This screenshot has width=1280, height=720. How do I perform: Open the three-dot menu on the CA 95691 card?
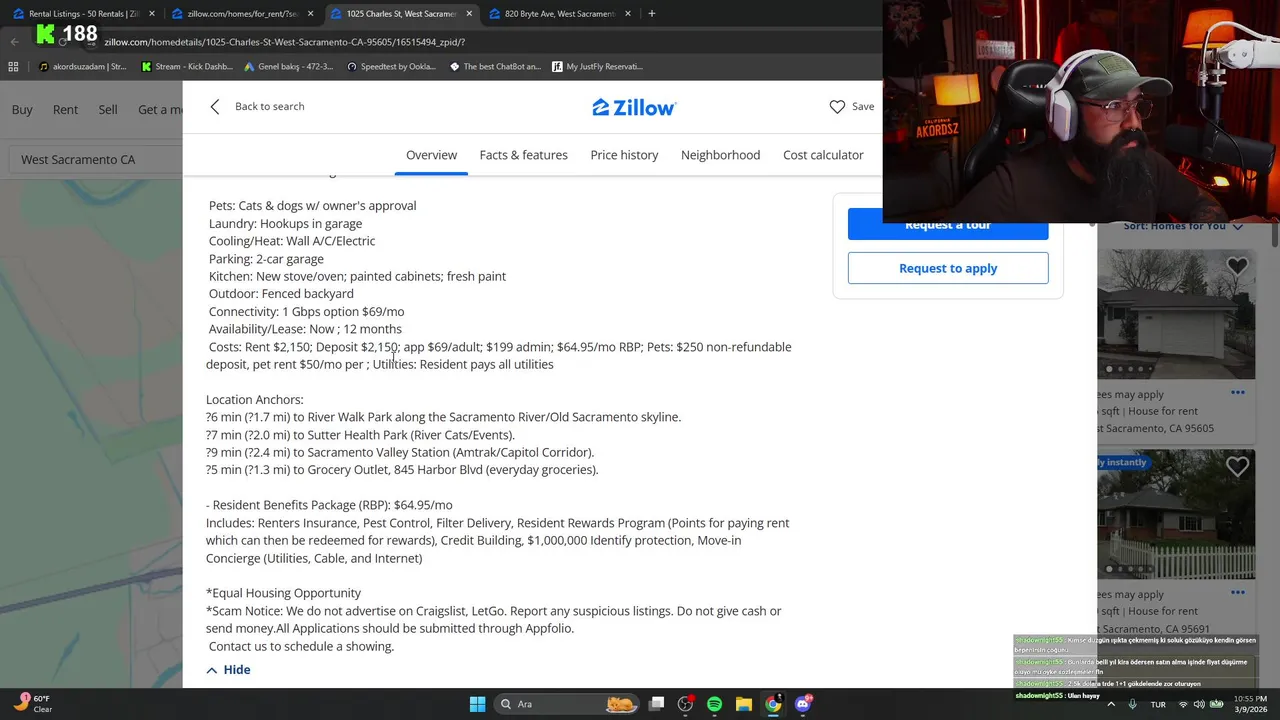pos(1237,592)
